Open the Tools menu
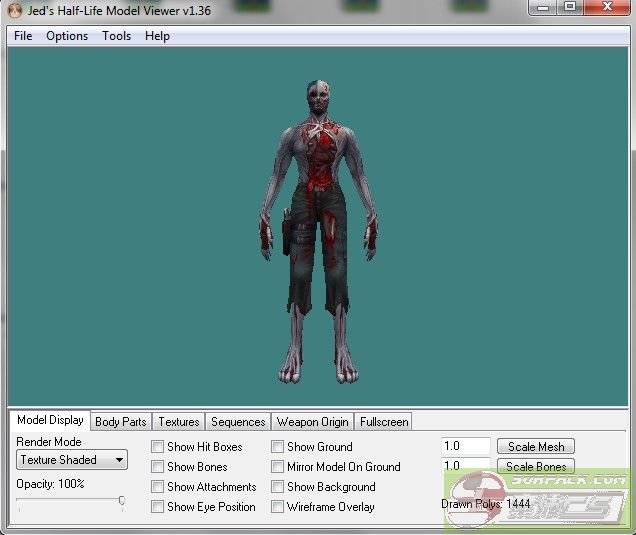 coord(116,36)
